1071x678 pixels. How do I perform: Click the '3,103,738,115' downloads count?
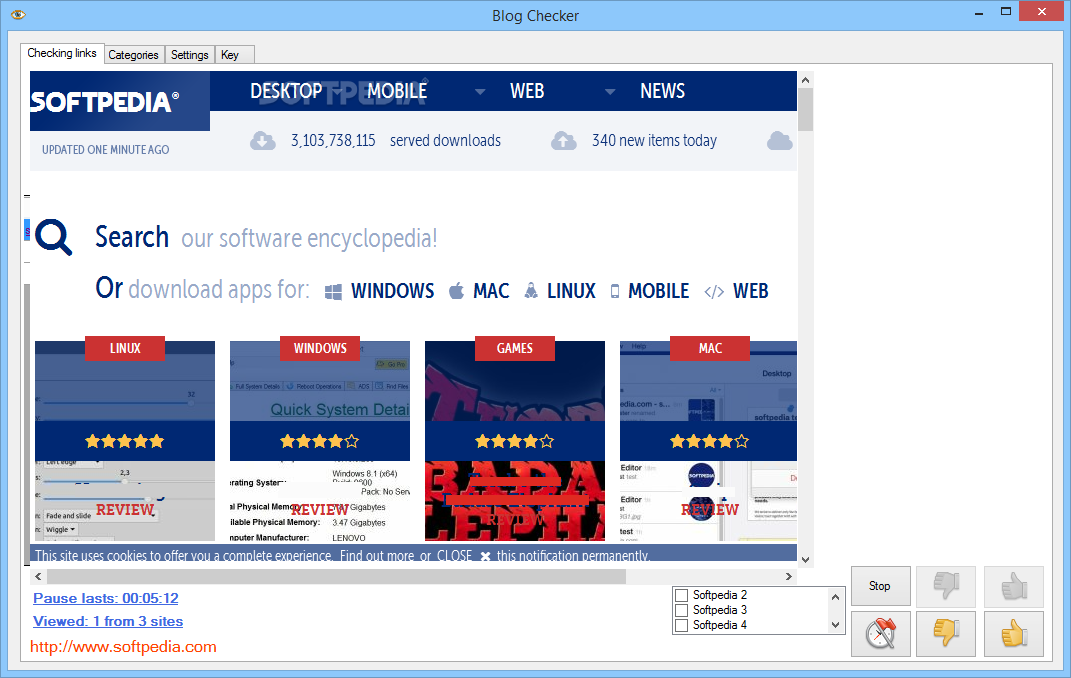(x=333, y=141)
